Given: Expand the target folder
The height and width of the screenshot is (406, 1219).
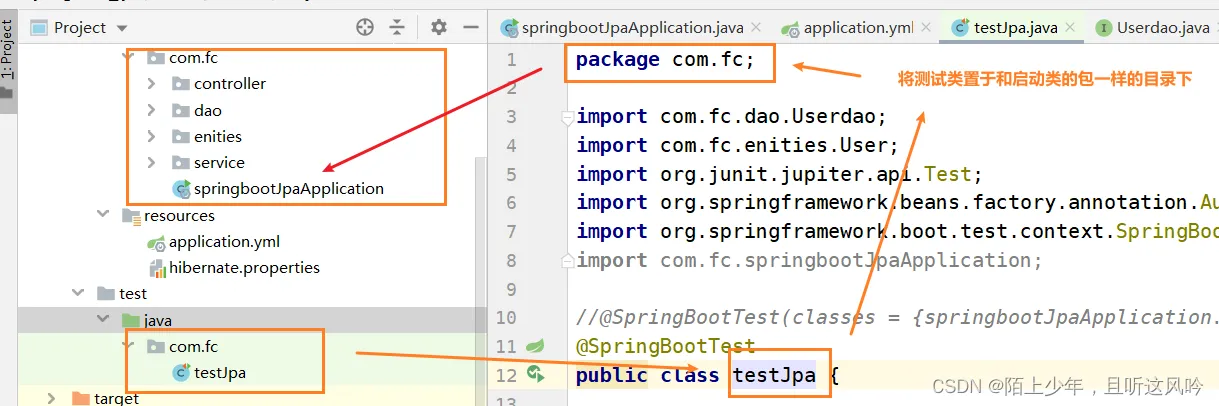Looking at the screenshot, I should [x=52, y=398].
